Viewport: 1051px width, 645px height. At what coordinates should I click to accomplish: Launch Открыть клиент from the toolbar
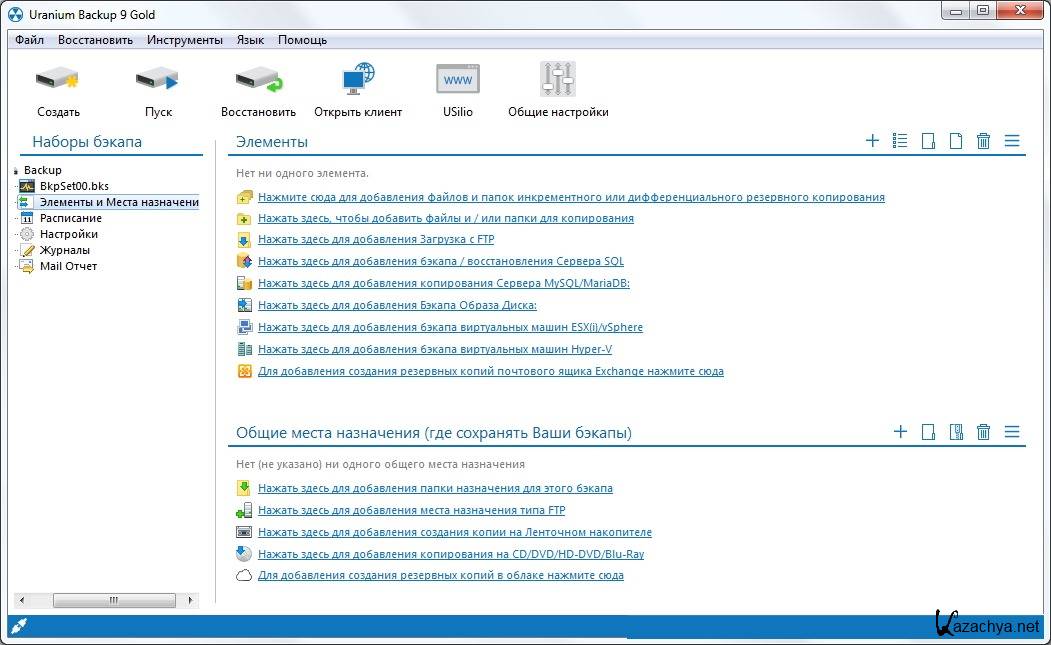coord(358,80)
